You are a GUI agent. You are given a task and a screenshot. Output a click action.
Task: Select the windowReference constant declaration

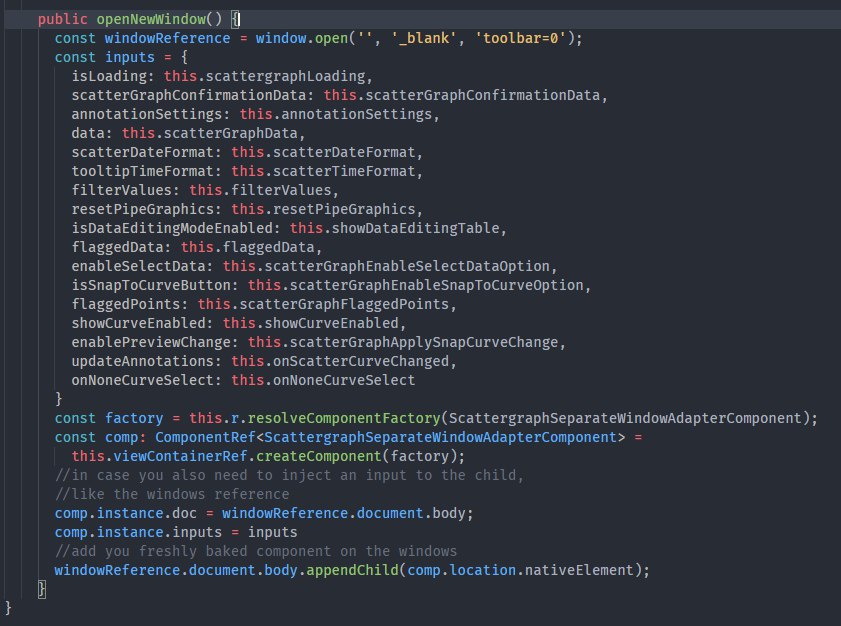pyautogui.click(x=167, y=38)
